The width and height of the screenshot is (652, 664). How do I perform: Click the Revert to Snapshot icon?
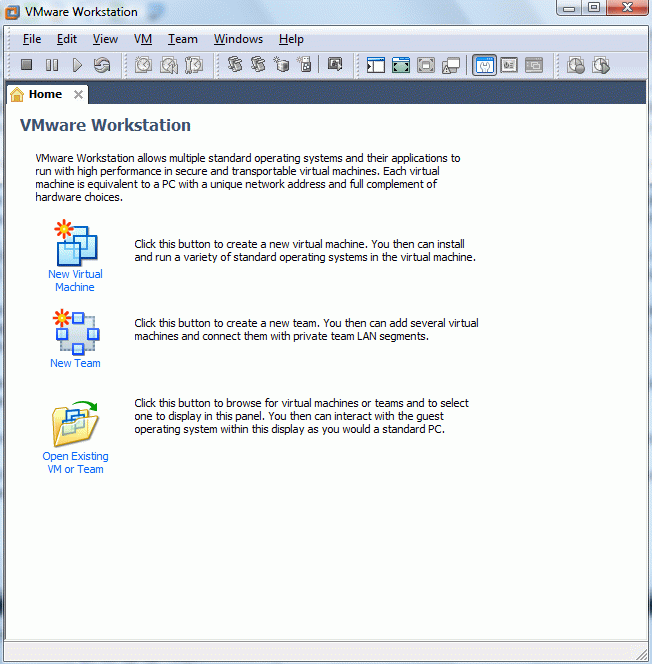click(x=169, y=65)
